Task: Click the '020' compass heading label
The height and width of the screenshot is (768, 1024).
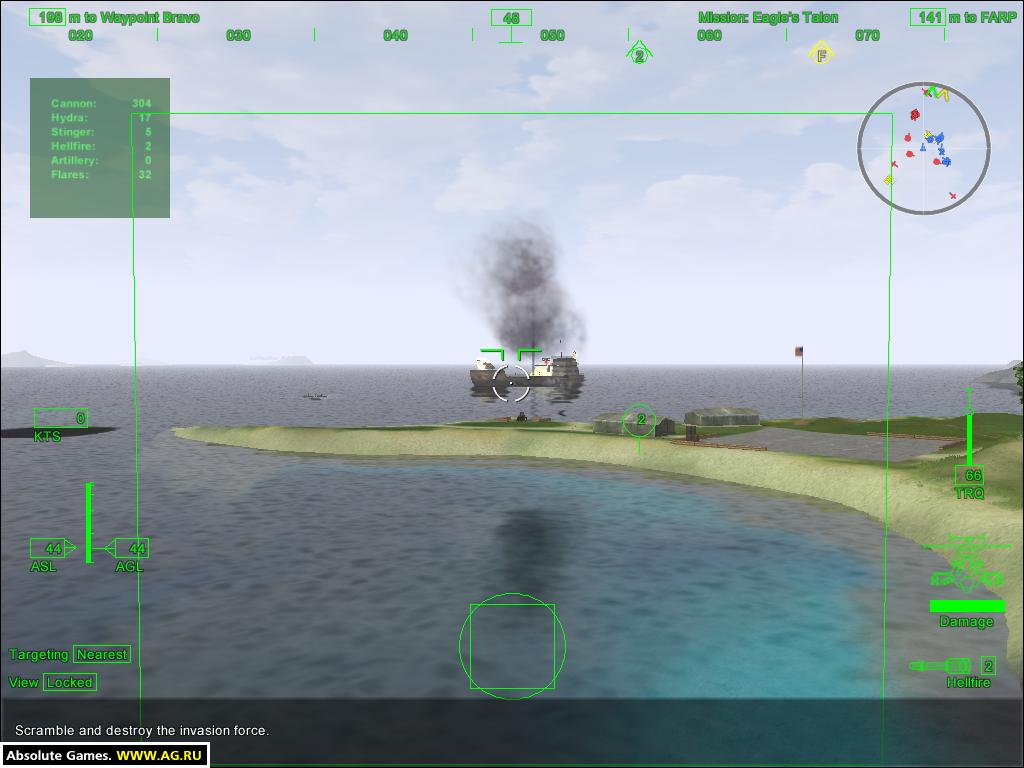Action: click(80, 35)
